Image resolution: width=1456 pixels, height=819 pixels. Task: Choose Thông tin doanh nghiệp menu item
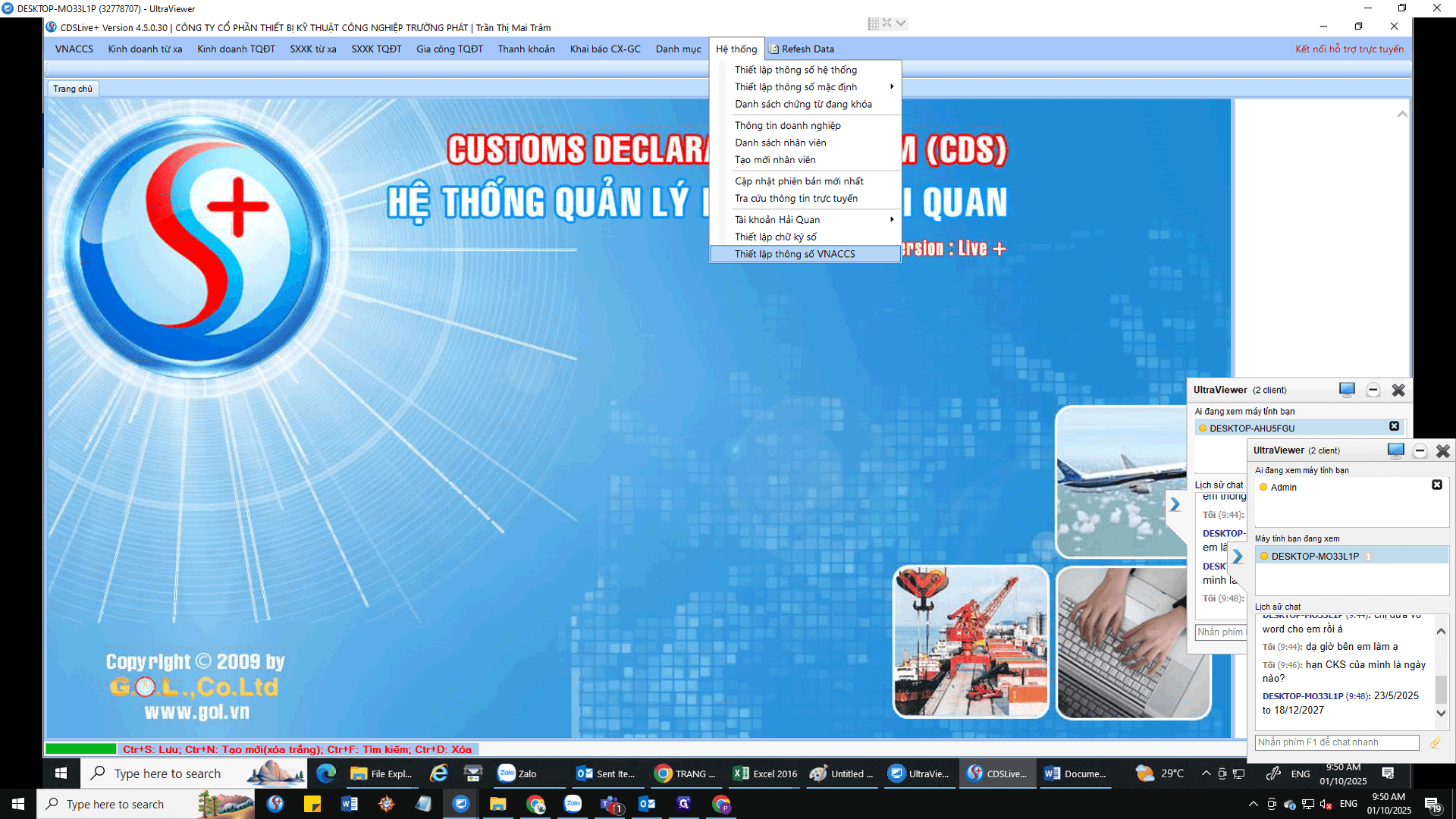(x=805, y=125)
